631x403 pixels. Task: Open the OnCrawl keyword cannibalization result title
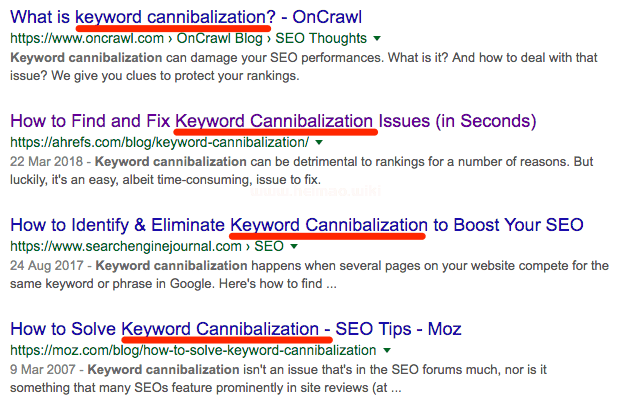[x=186, y=17]
